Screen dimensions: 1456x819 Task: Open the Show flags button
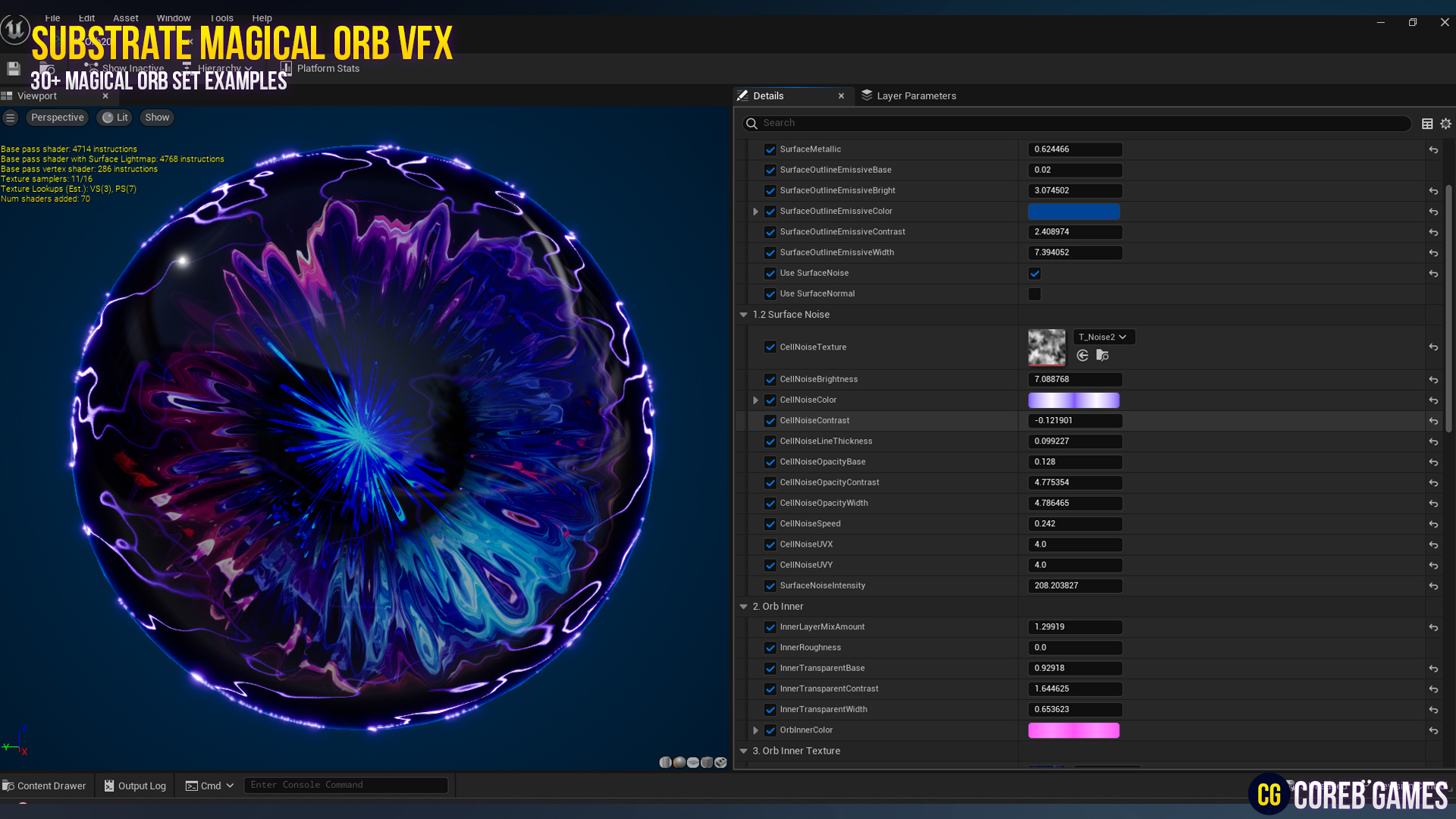[156, 118]
